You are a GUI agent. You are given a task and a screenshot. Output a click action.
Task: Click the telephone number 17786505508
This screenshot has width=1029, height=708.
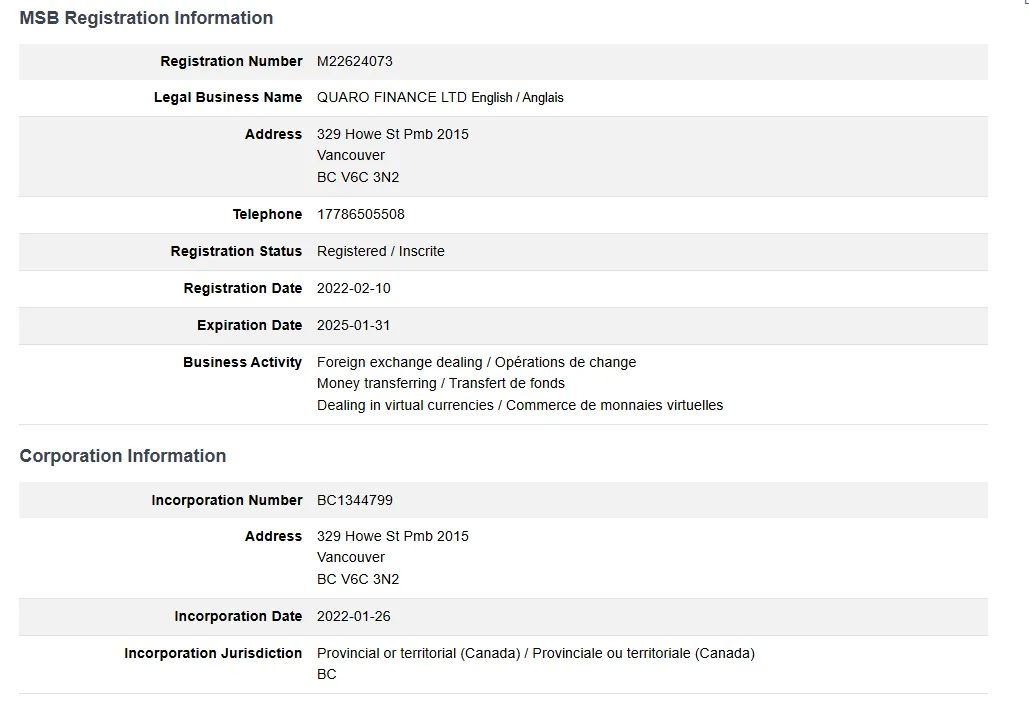[360, 214]
